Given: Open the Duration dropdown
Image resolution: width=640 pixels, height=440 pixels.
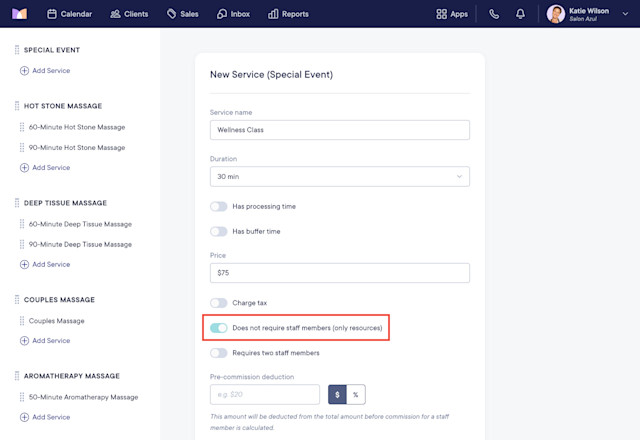Looking at the screenshot, I should [x=340, y=176].
